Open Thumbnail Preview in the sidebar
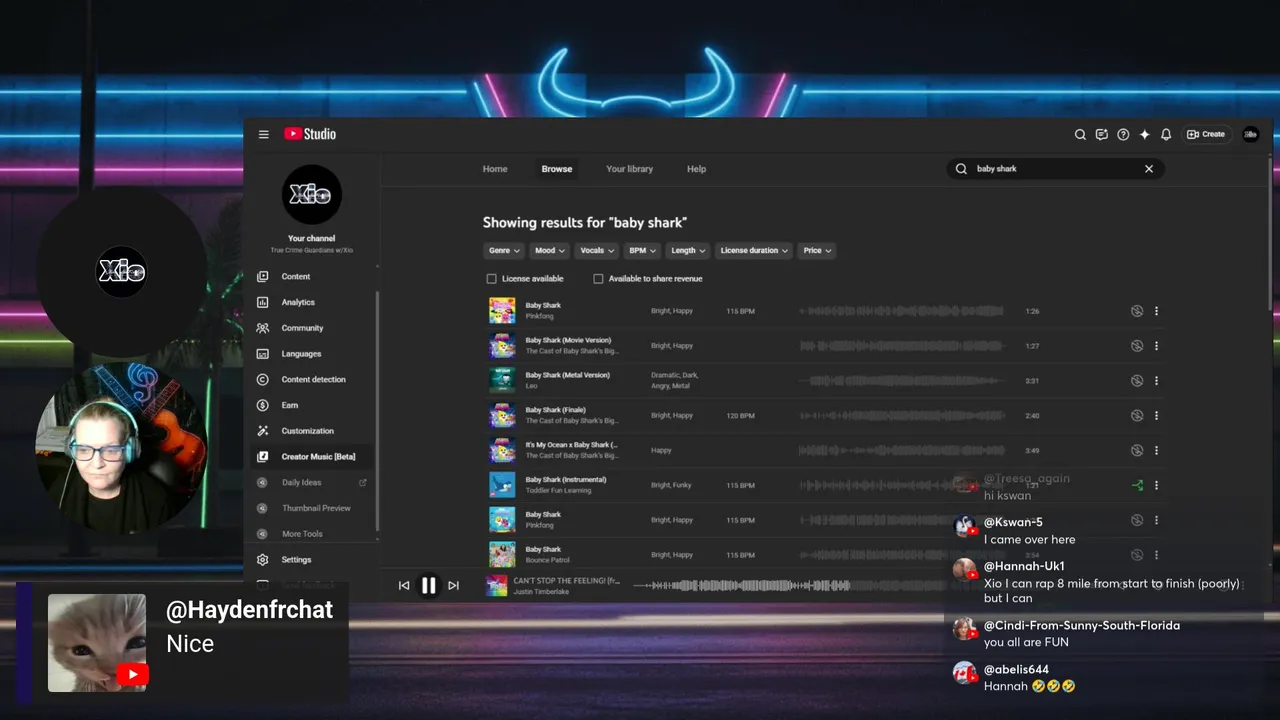The width and height of the screenshot is (1280, 720). tap(312, 508)
